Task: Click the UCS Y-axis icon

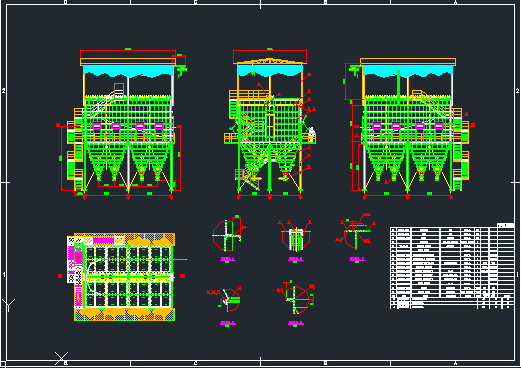Action: (9, 305)
